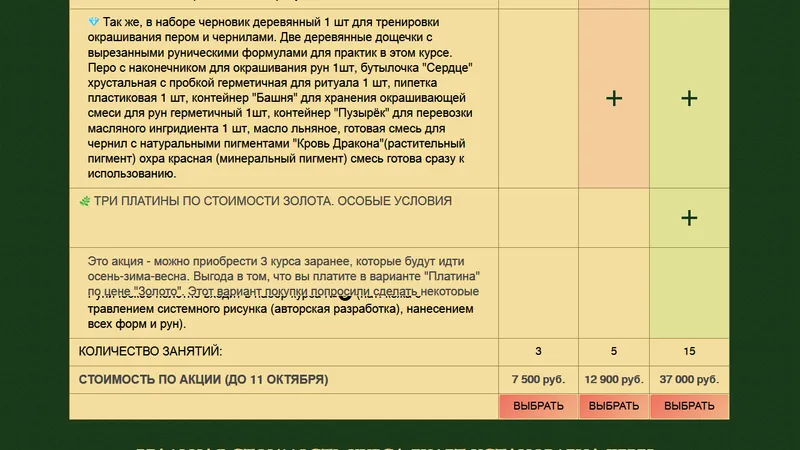
Task: Click price '37 000 руб.'
Action: tap(689, 380)
